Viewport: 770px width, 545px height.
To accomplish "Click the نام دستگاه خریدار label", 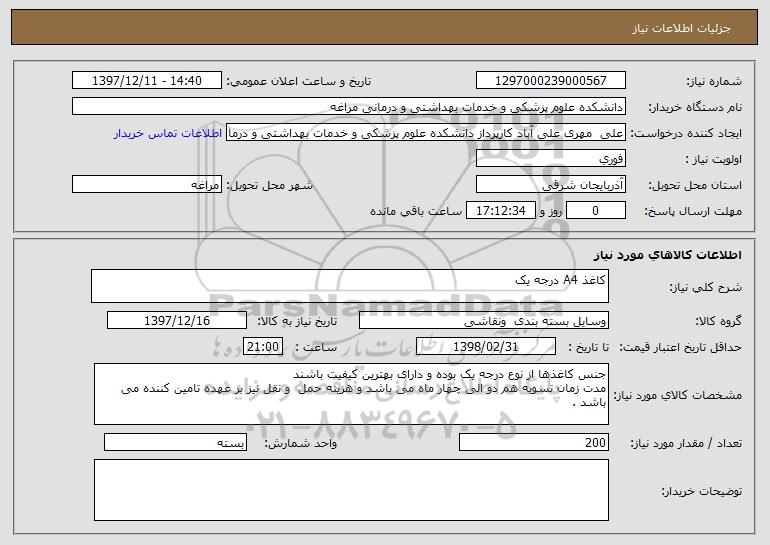I will click(x=695, y=108).
